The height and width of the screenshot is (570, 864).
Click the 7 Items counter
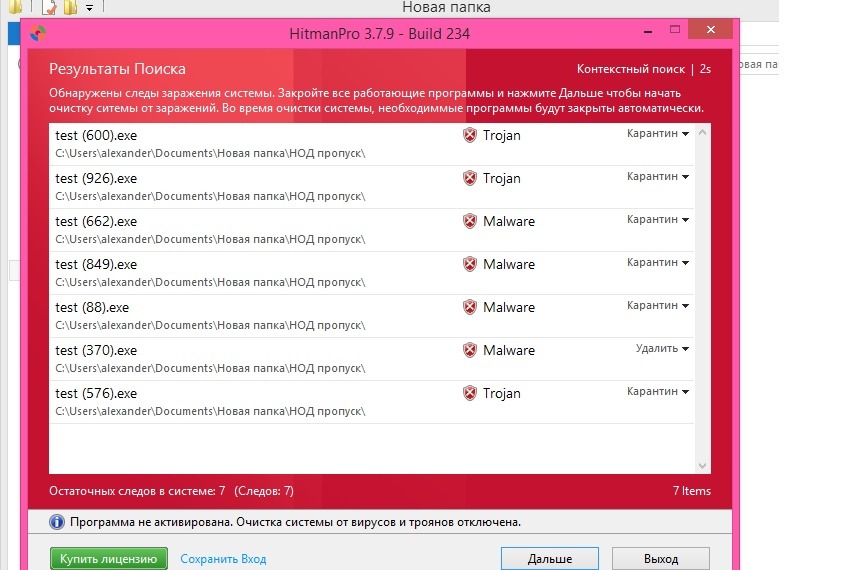(x=692, y=491)
